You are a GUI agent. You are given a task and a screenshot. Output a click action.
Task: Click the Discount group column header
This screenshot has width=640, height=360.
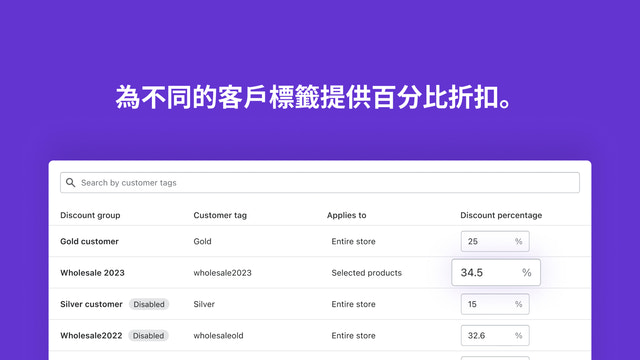(x=90, y=215)
